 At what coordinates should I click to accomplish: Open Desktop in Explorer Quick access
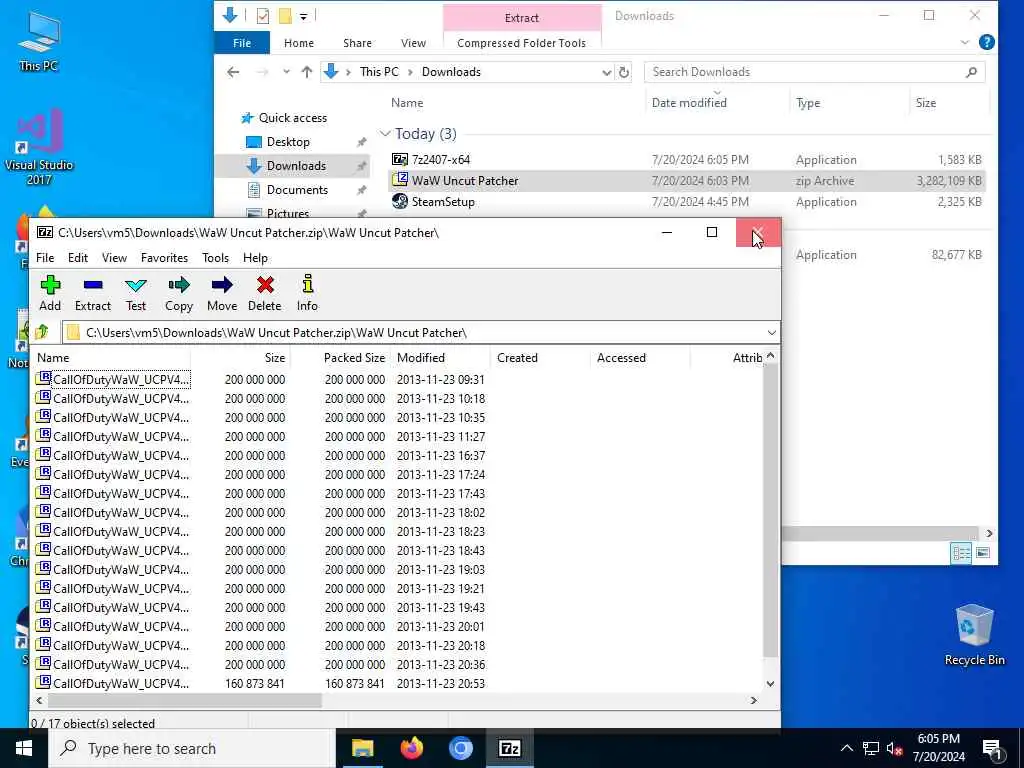[288, 142]
